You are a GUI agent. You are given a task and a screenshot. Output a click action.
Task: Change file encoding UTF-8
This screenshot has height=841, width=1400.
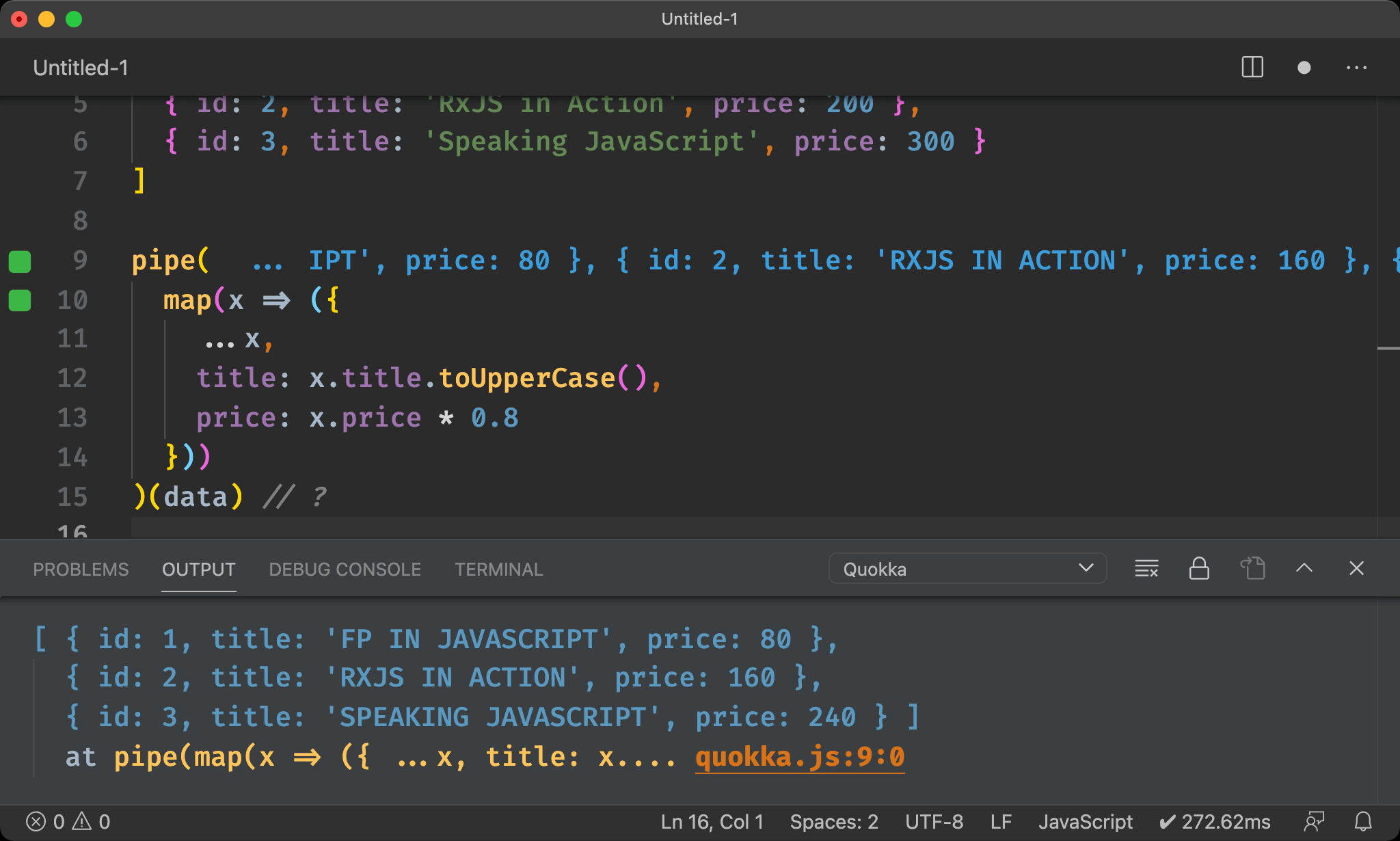[x=934, y=821]
